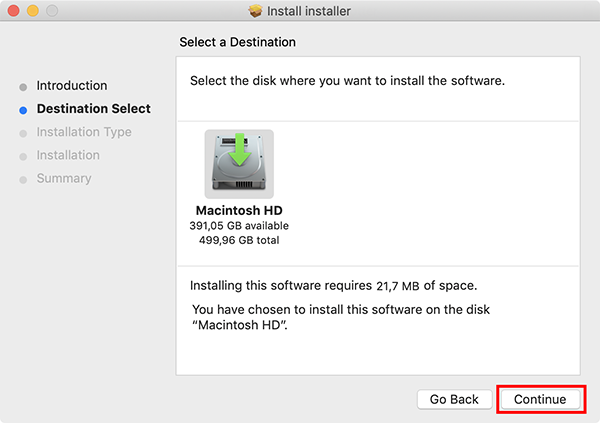Minimize the installer with the yellow button

click(32, 11)
